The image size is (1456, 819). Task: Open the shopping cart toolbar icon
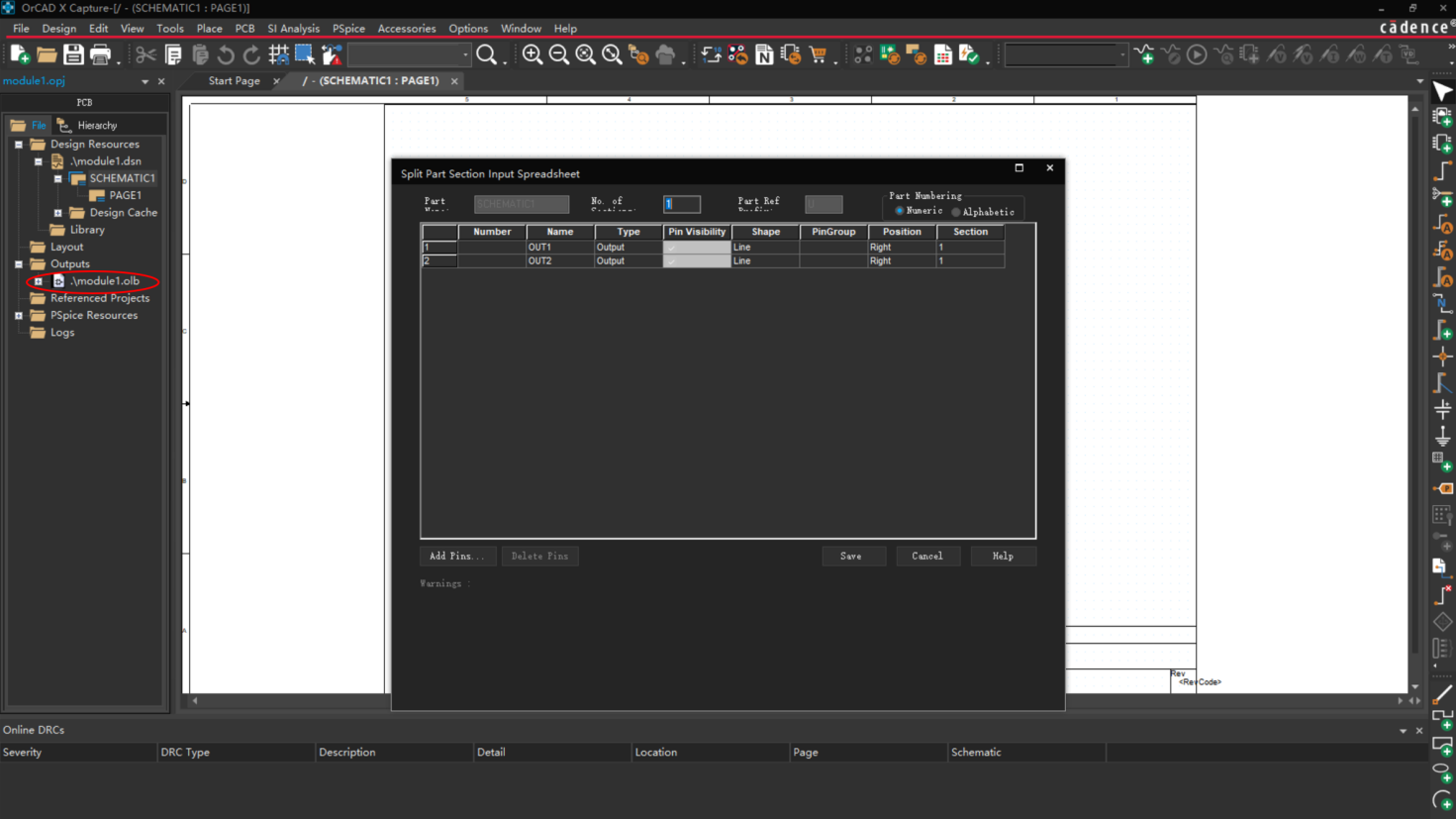[x=818, y=55]
